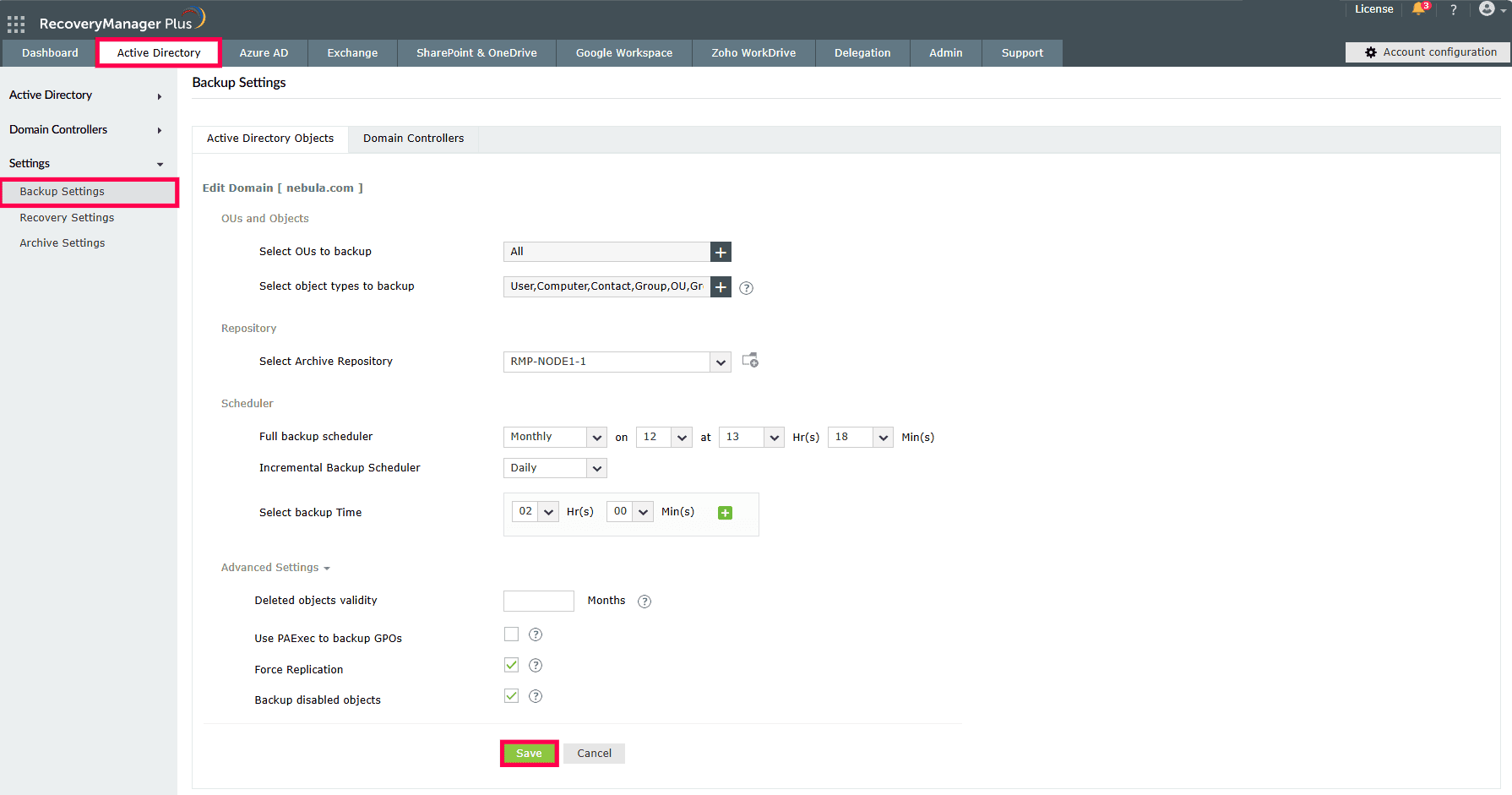Toggle the Backup disabled objects checkbox
Image resolution: width=1512 pixels, height=795 pixels.
coord(511,695)
